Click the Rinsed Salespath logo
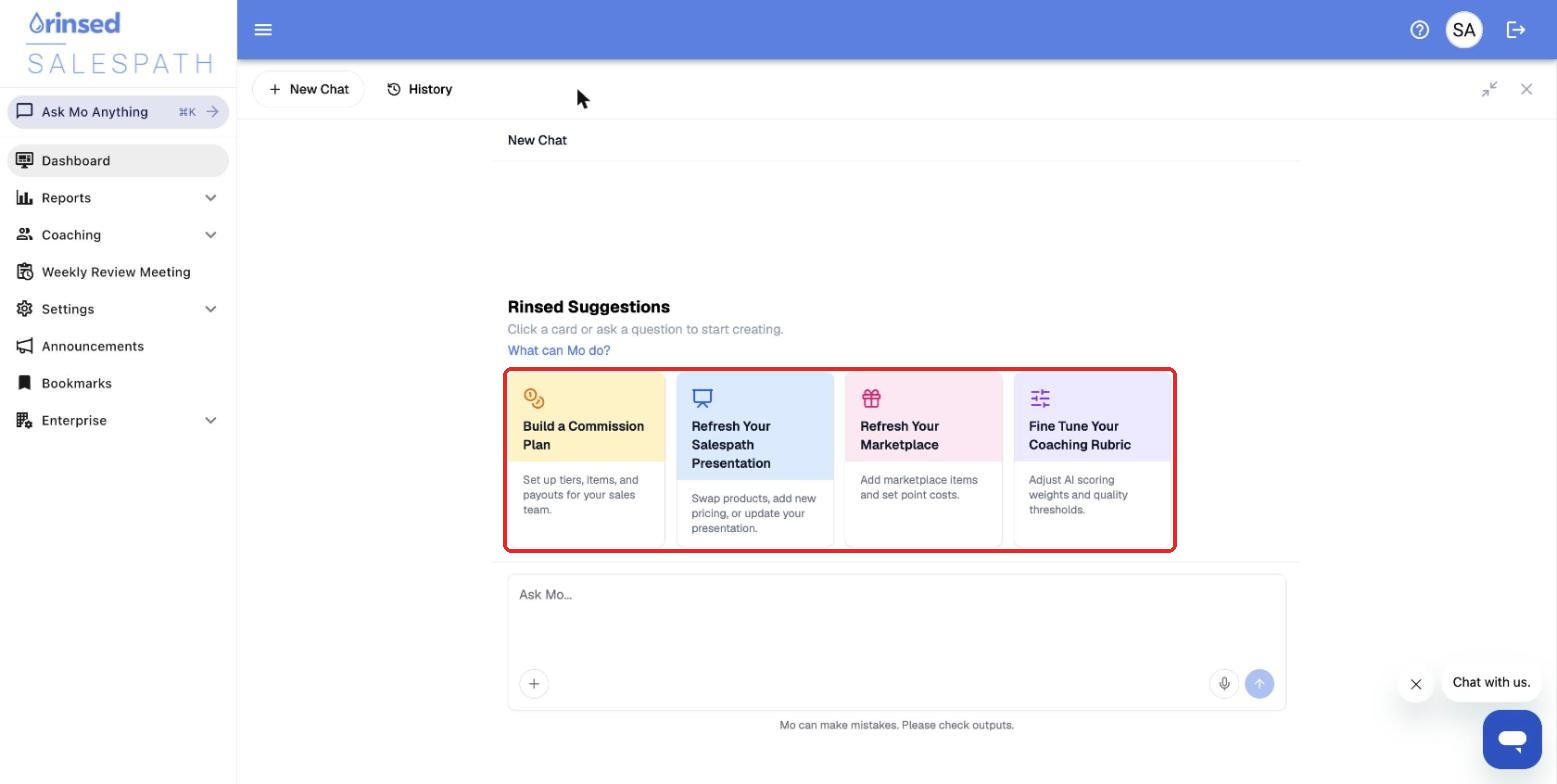 [120, 43]
